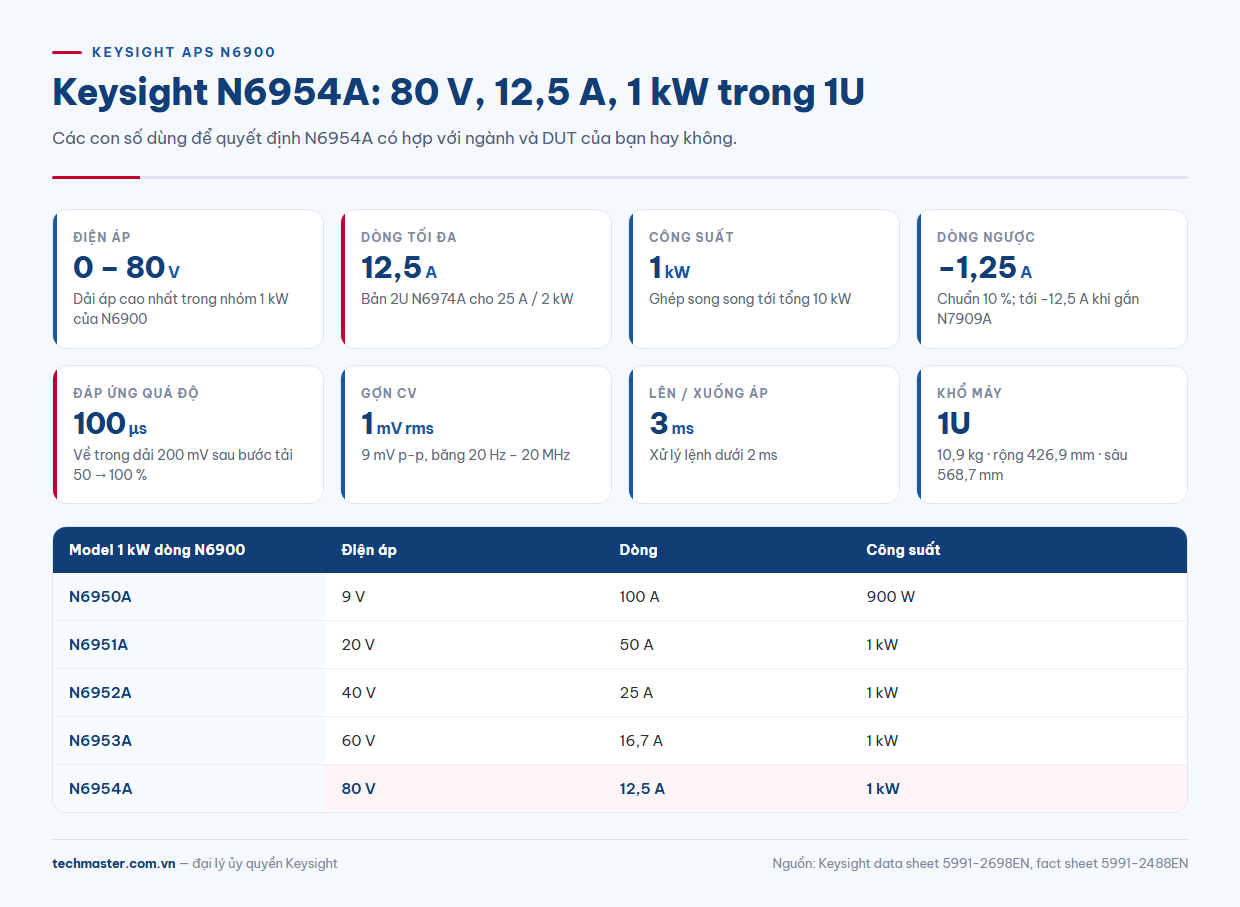Select the N6951A table row name
The height and width of the screenshot is (907, 1240).
[x=98, y=645]
